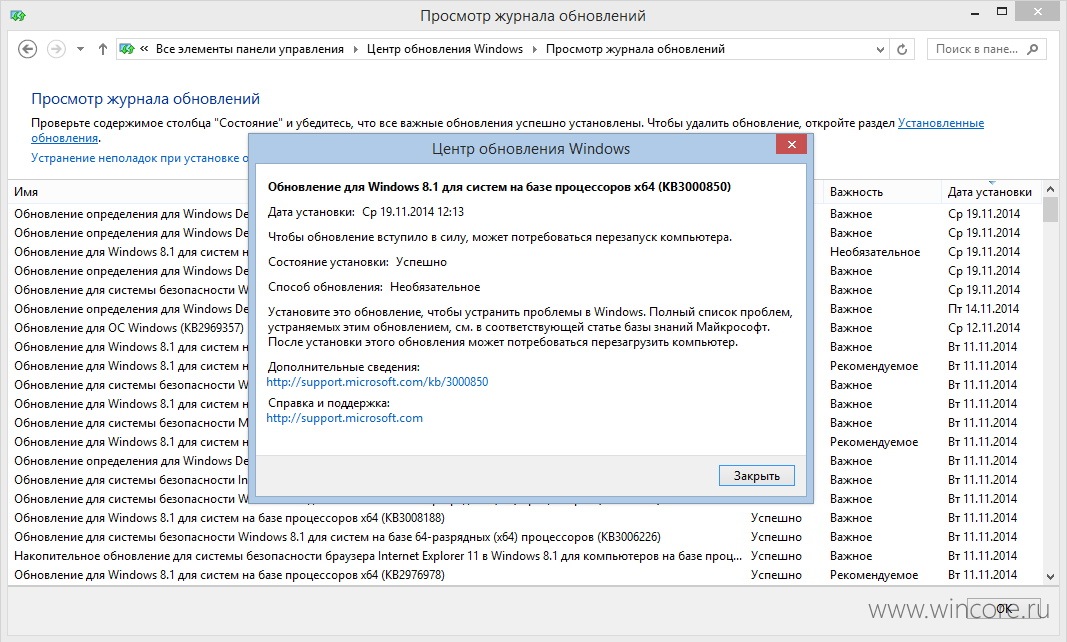The height and width of the screenshot is (642, 1067).
Task: Click the "Закрыть" button
Action: pyautogui.click(x=757, y=476)
